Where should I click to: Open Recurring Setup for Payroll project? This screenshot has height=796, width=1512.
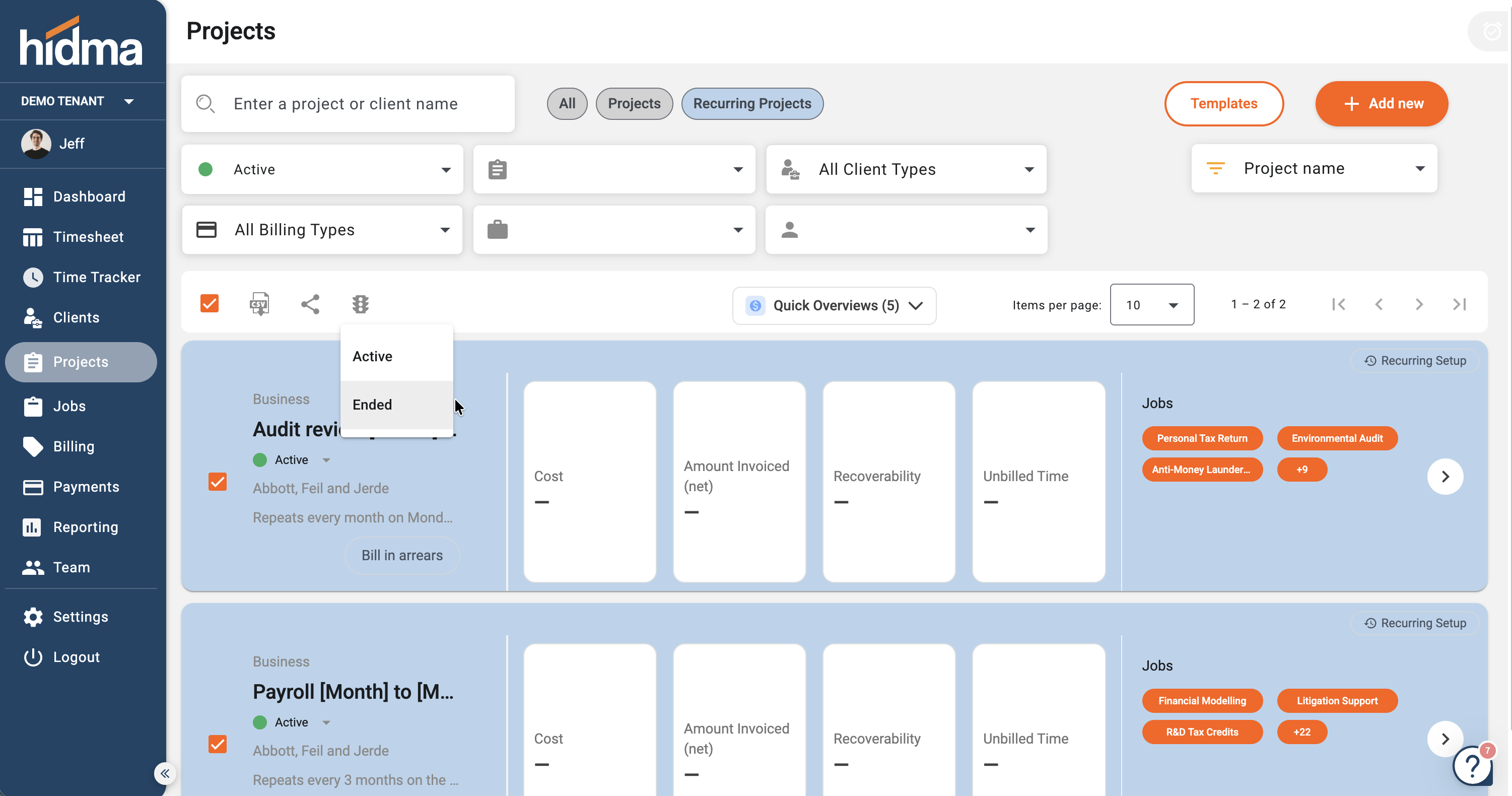point(1415,623)
